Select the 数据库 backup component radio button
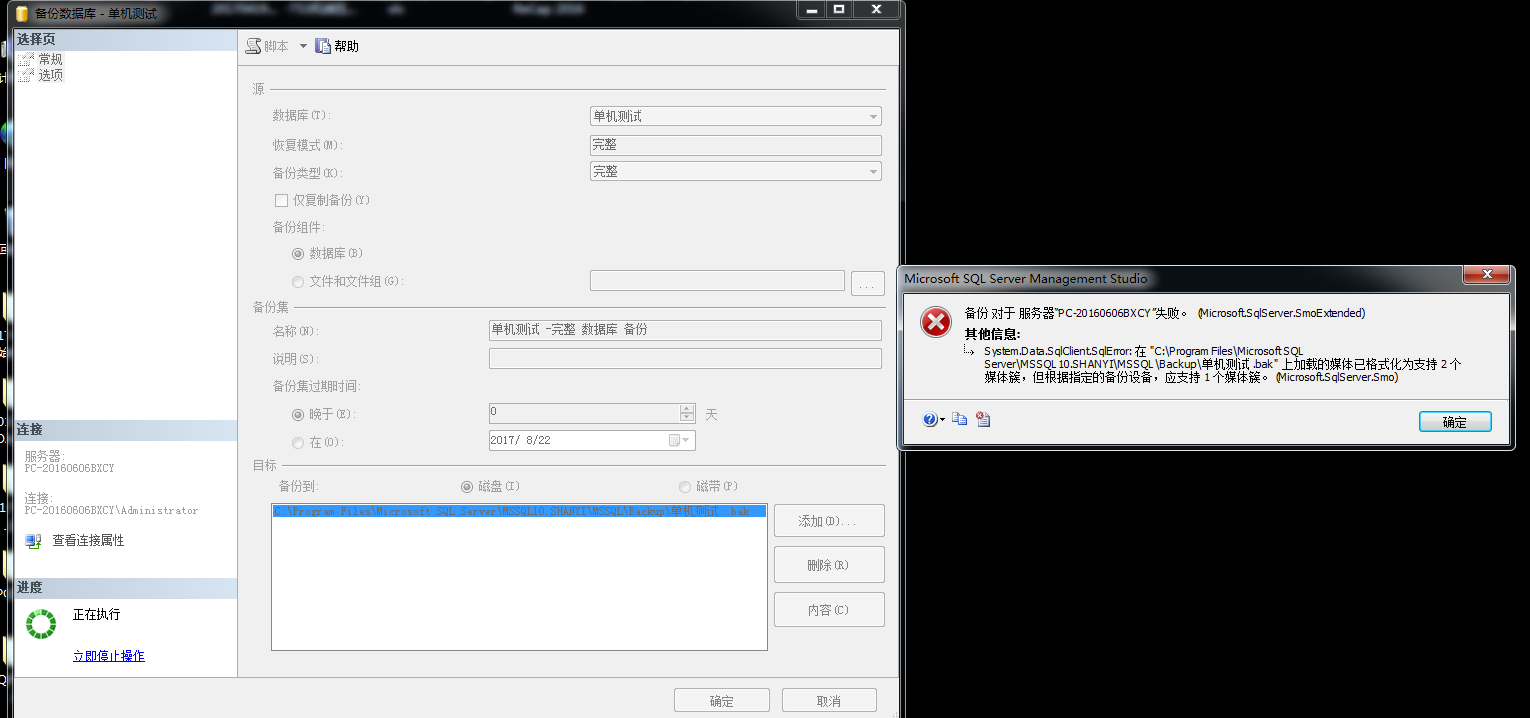This screenshot has height=718, width=1530. [298, 254]
